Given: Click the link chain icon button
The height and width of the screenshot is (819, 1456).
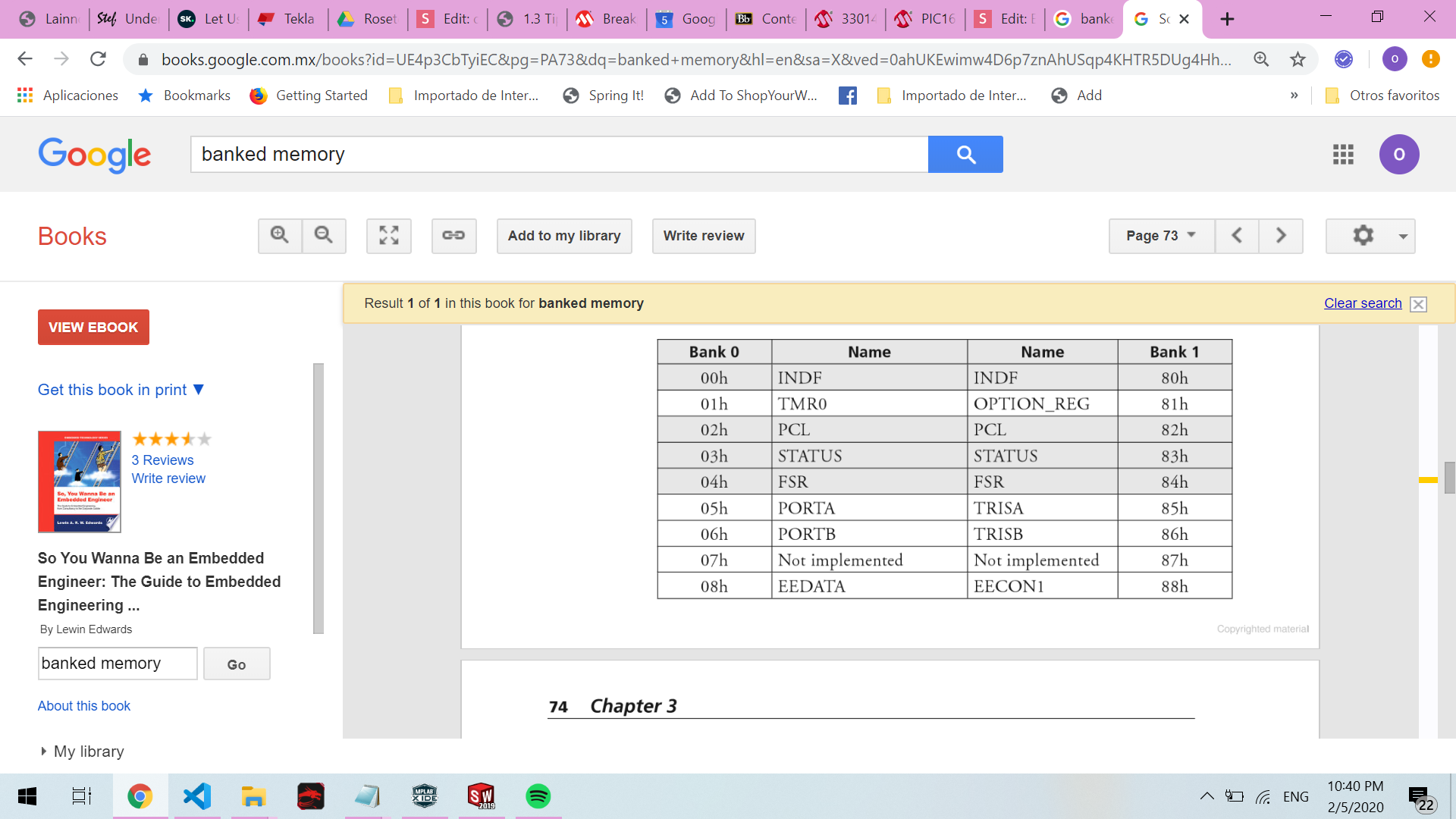Looking at the screenshot, I should (x=453, y=236).
